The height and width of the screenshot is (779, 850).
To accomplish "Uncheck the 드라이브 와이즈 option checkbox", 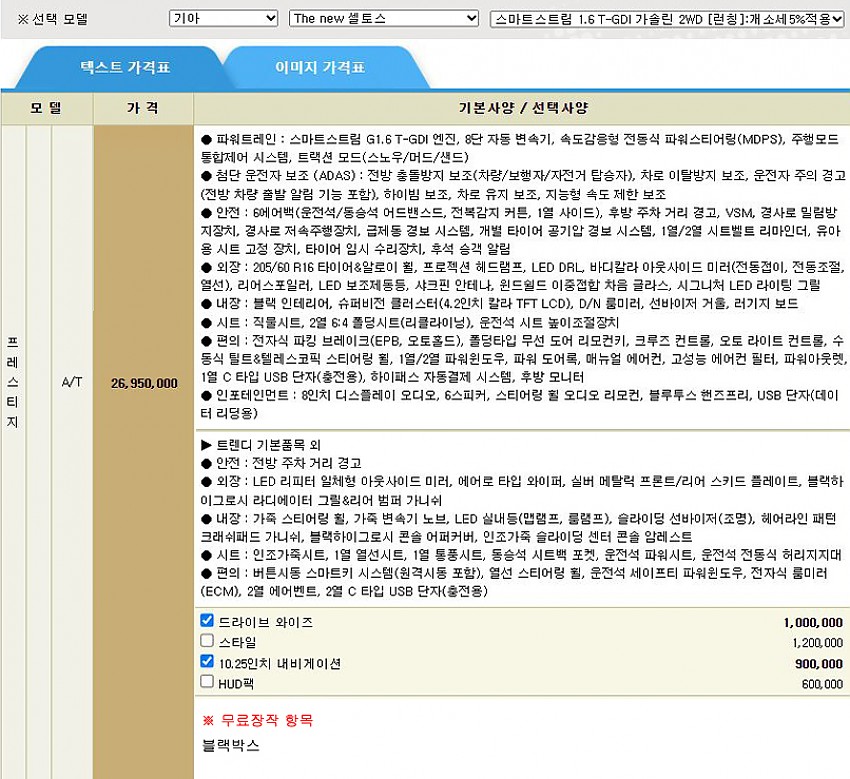I will pyautogui.click(x=207, y=621).
